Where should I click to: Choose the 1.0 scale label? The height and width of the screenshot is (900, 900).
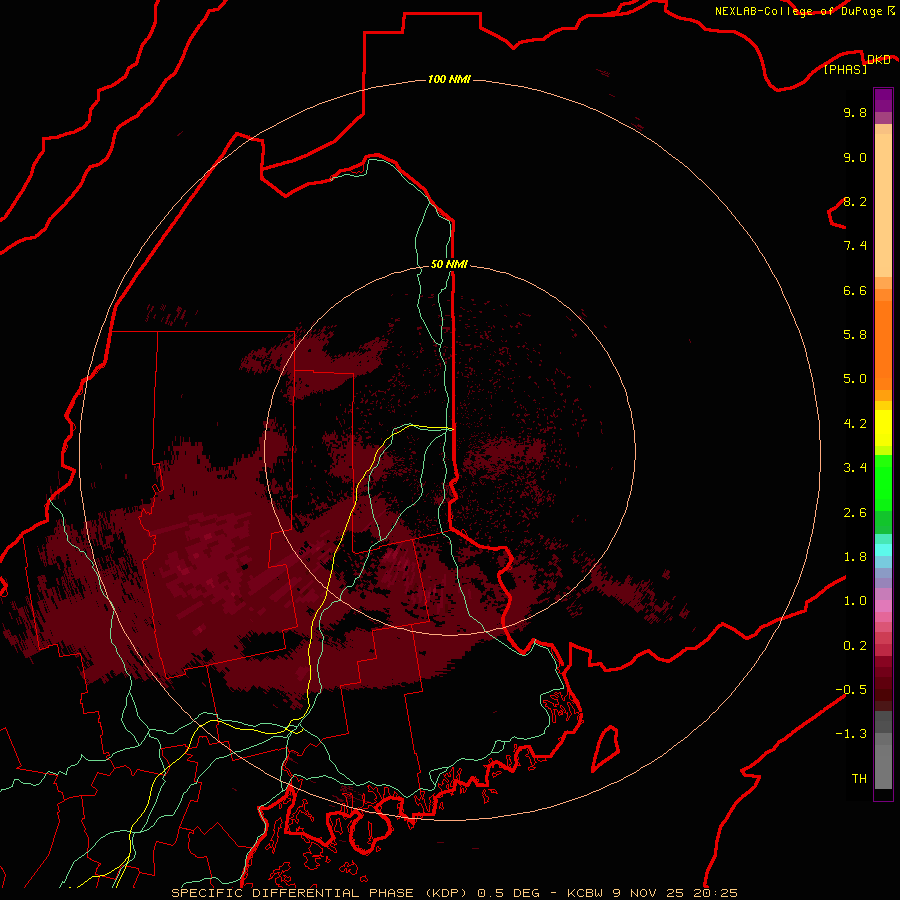(855, 601)
